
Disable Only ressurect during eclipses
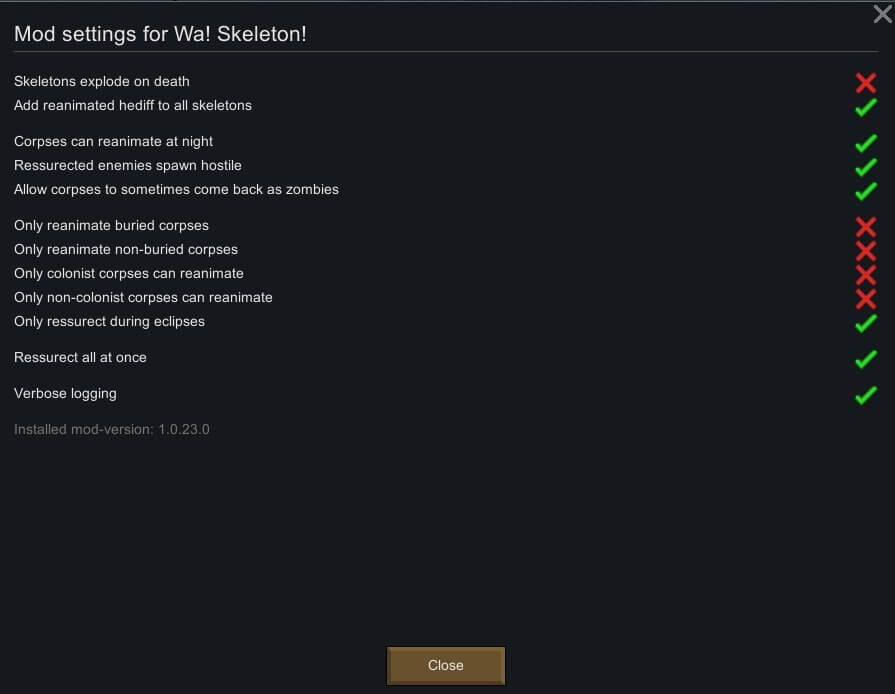click(865, 322)
